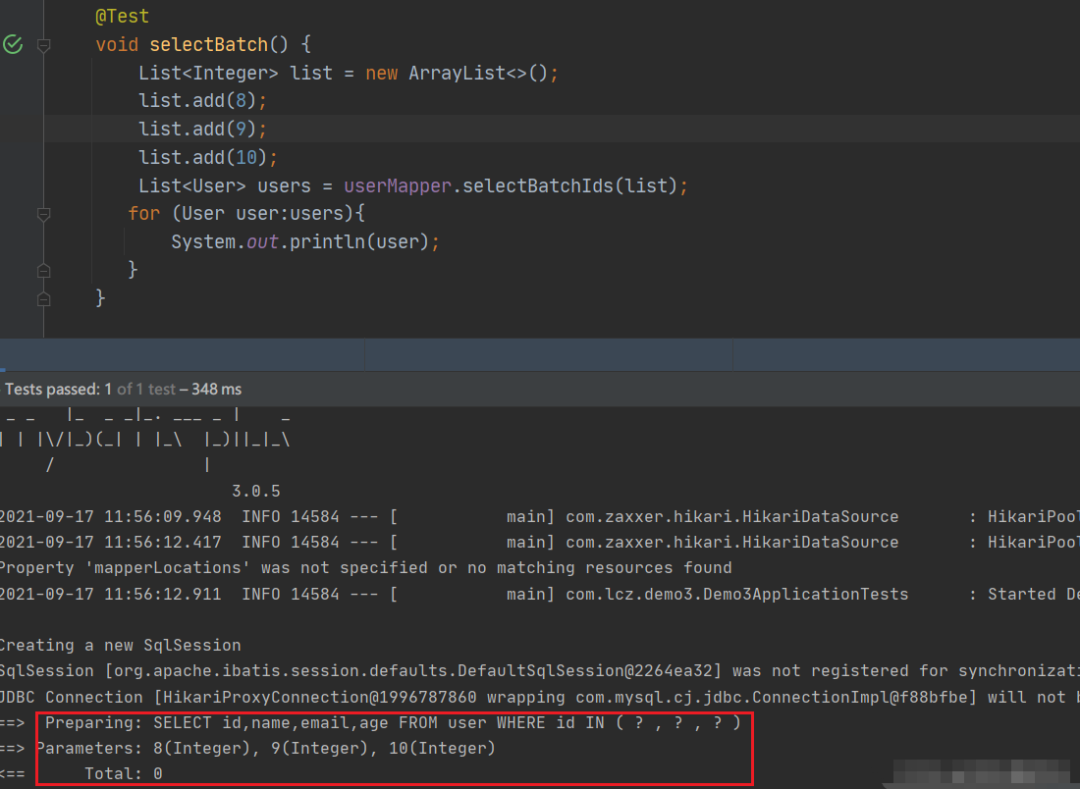Collapse the for loop fold marker

(43, 215)
